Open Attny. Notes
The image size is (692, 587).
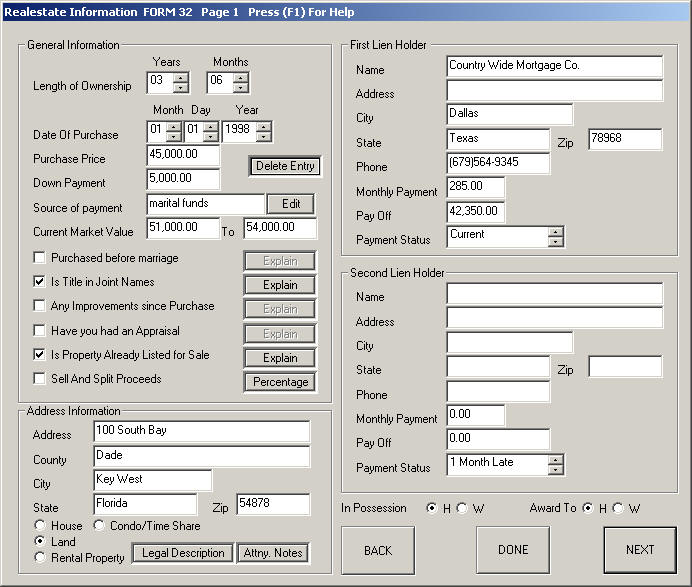pos(273,553)
